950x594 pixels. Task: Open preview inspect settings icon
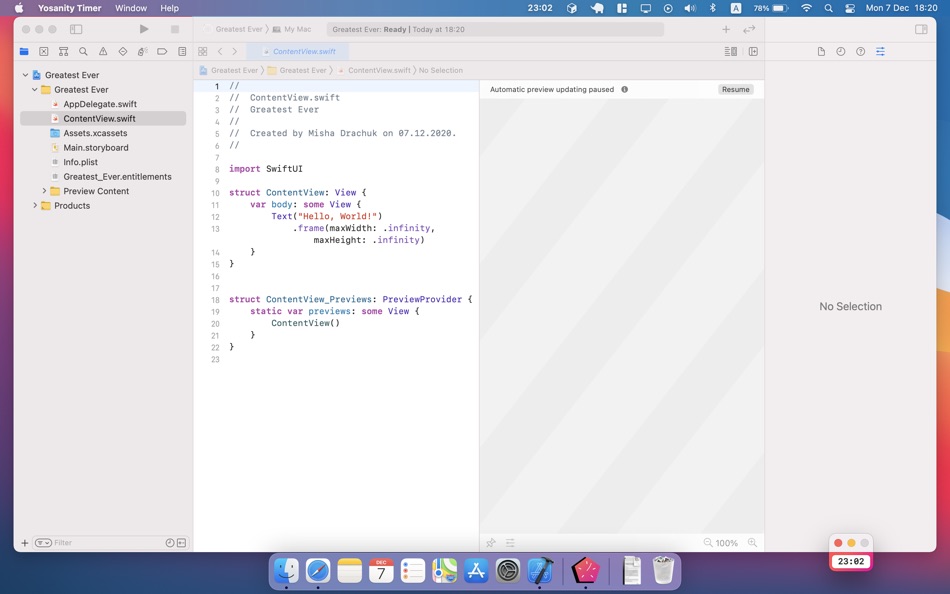pos(510,542)
